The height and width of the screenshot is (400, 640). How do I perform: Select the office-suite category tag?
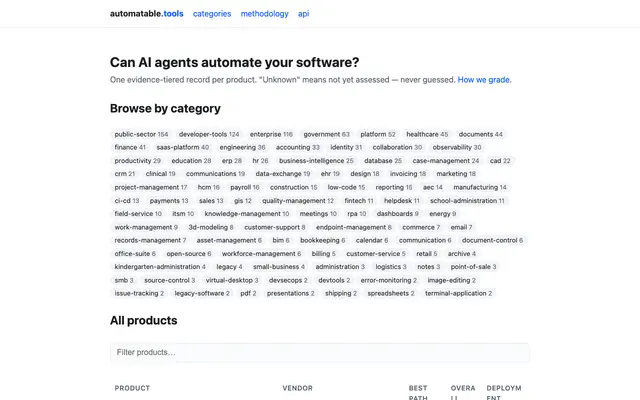pos(135,254)
